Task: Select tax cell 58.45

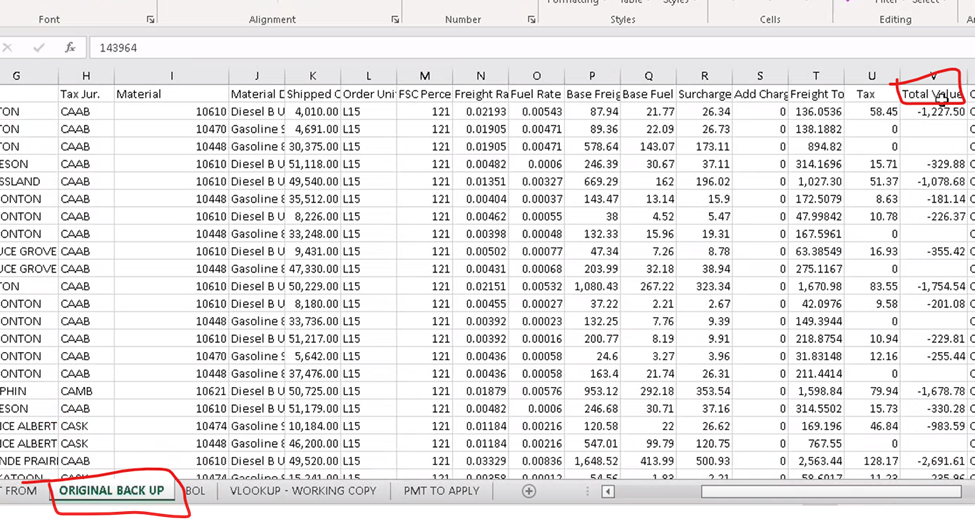Action: [872, 112]
